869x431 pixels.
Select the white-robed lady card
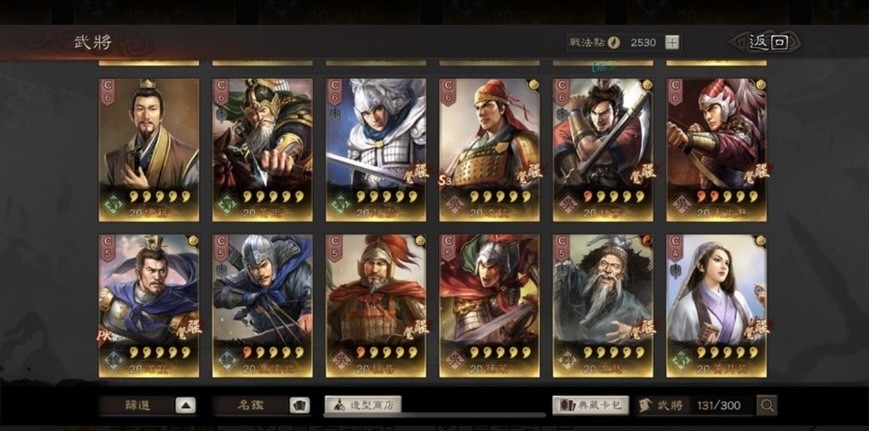716,306
